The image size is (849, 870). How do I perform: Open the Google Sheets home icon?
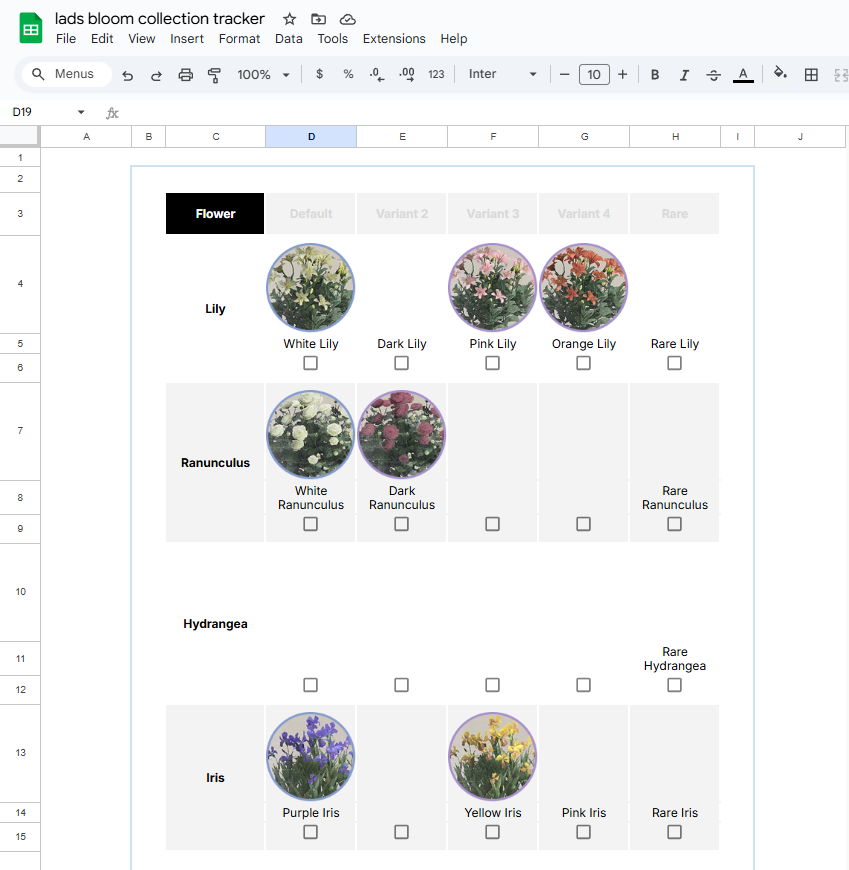click(x=31, y=28)
